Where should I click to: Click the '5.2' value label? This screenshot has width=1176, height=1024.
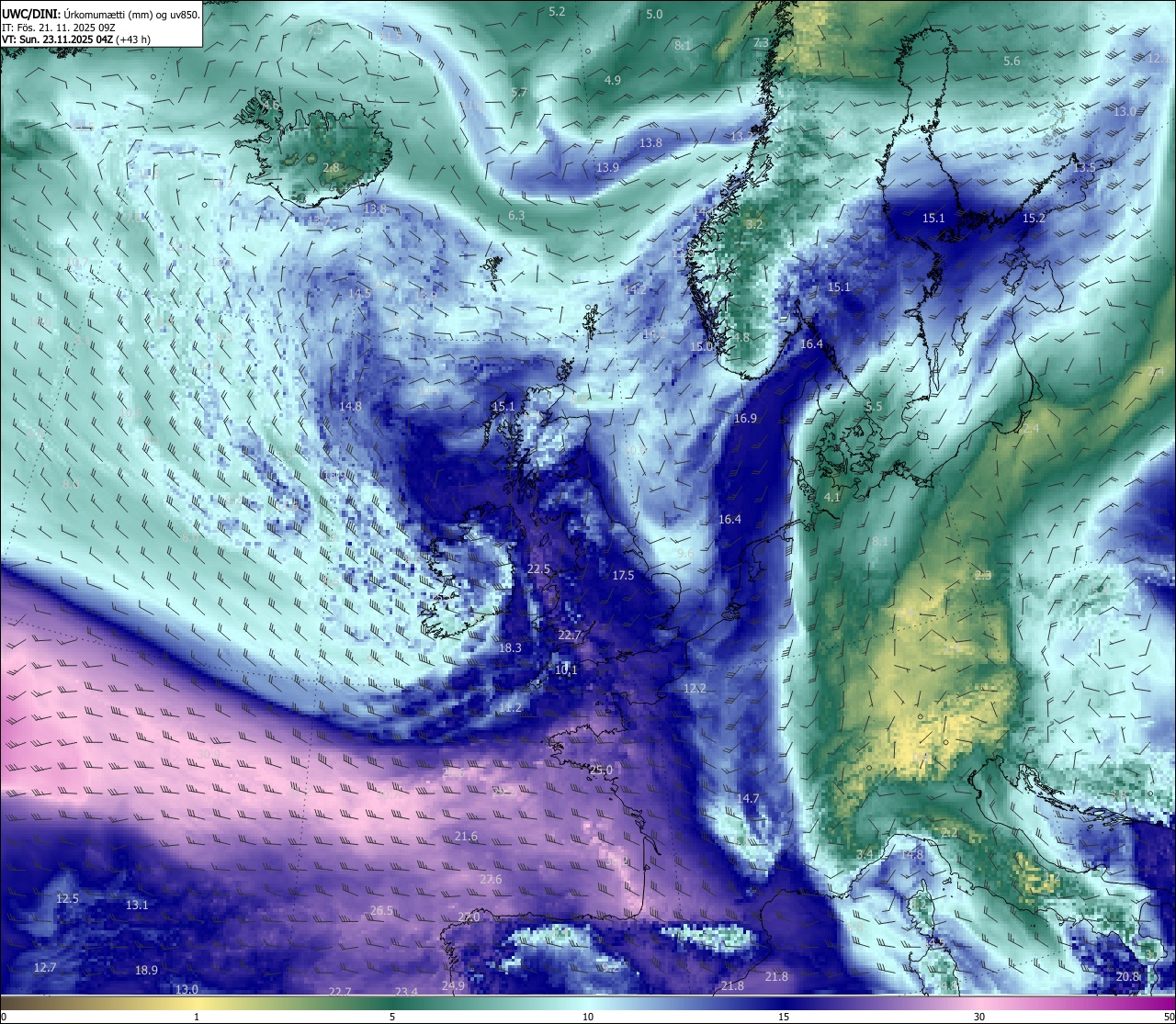(x=557, y=11)
